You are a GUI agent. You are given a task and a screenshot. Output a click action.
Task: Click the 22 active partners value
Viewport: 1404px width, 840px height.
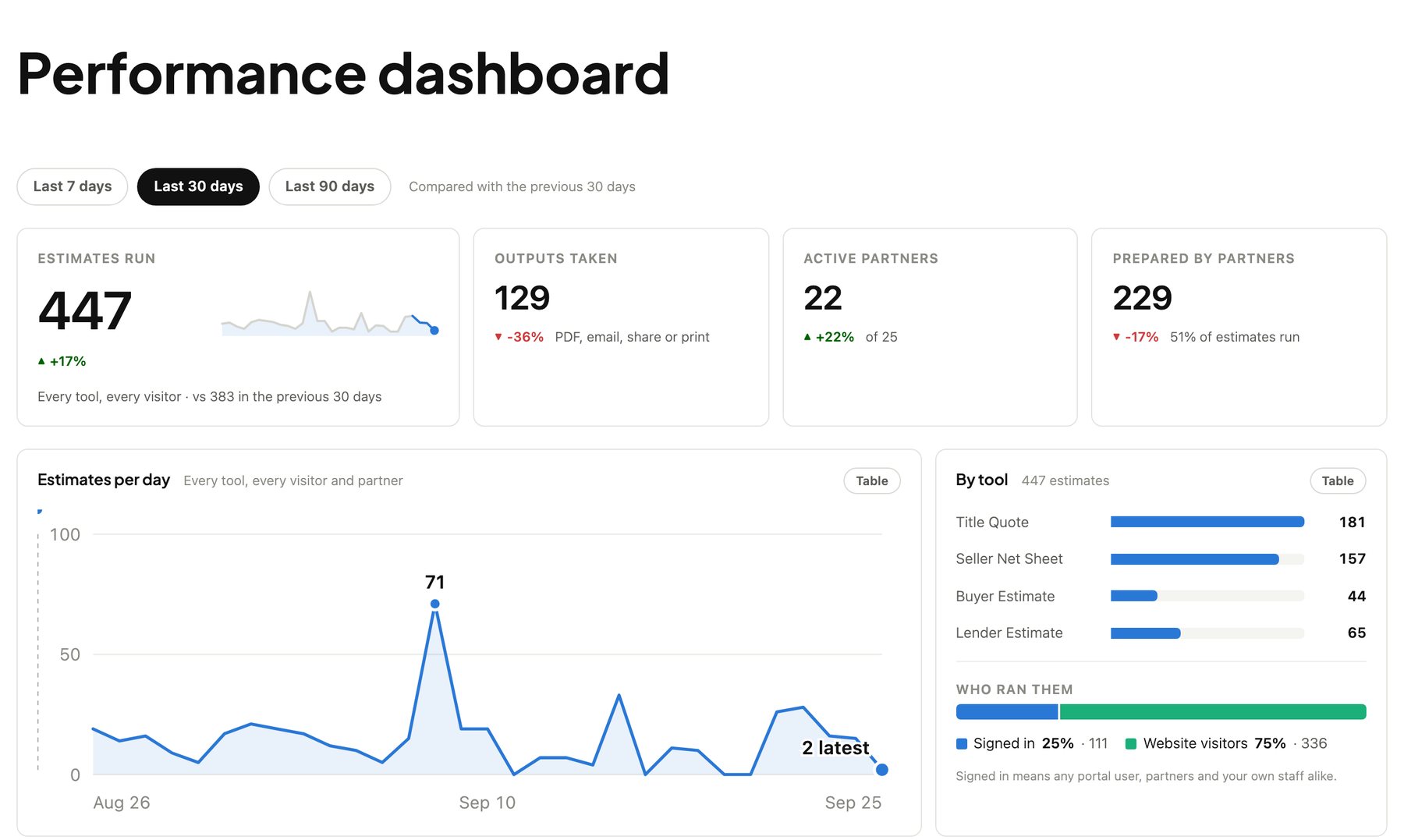[x=823, y=298]
